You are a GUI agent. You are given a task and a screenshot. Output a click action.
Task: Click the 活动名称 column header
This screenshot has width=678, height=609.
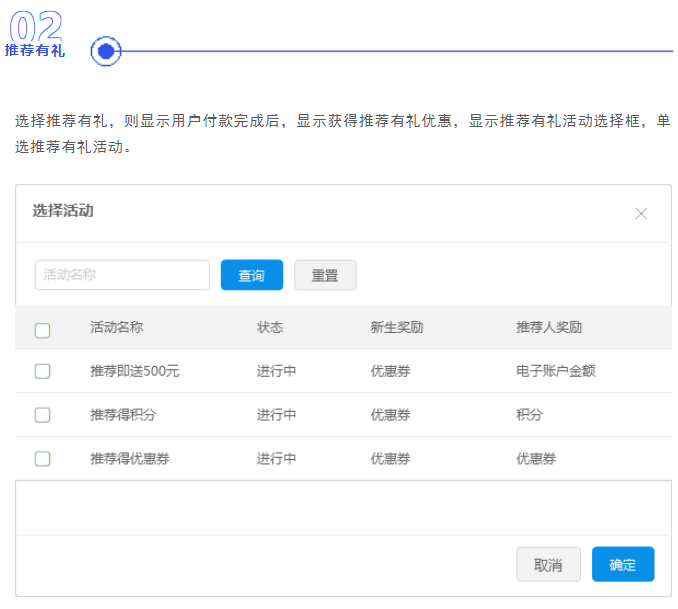pyautogui.click(x=117, y=327)
